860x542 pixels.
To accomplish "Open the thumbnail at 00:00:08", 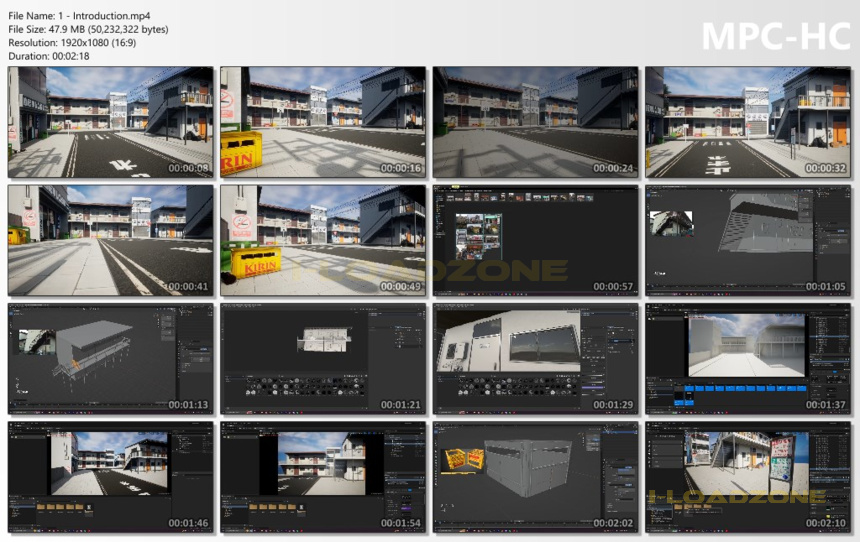I will tap(110, 122).
